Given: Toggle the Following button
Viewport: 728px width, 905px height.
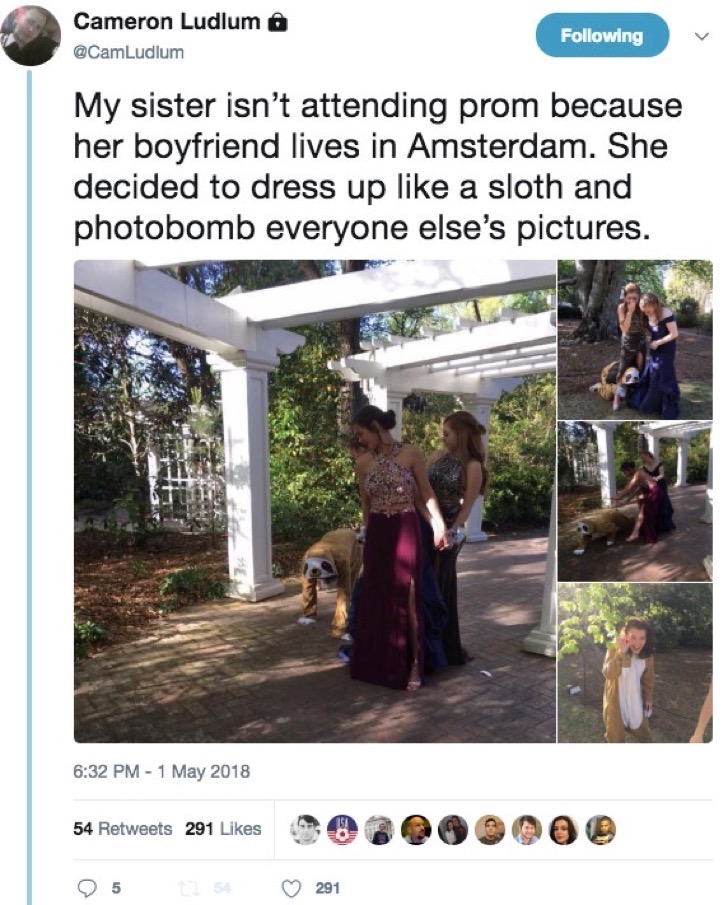Looking at the screenshot, I should (602, 36).
